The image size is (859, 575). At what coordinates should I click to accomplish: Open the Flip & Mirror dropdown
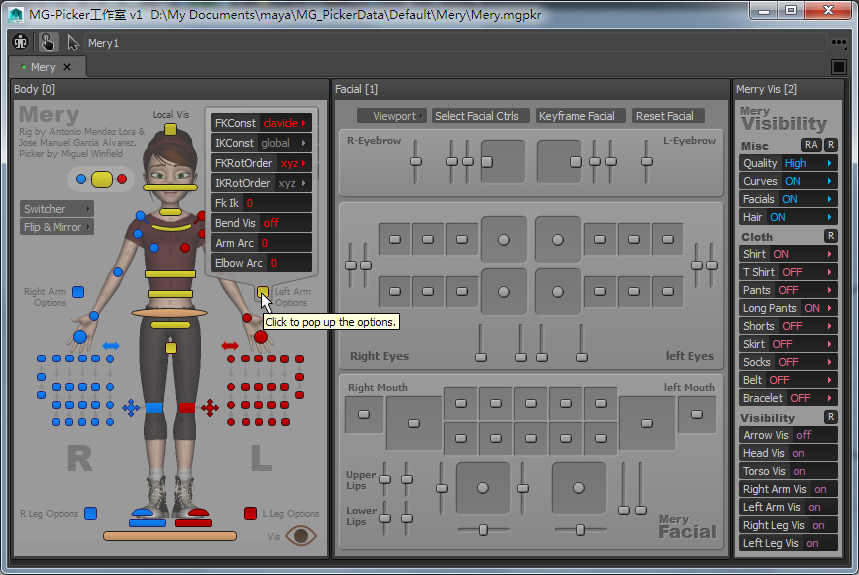[x=56, y=227]
